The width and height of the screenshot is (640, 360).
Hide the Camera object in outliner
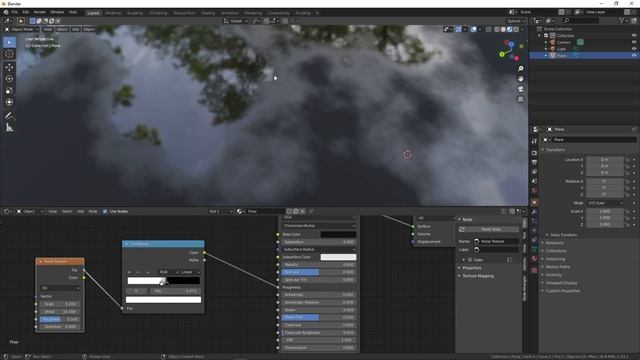[x=634, y=42]
